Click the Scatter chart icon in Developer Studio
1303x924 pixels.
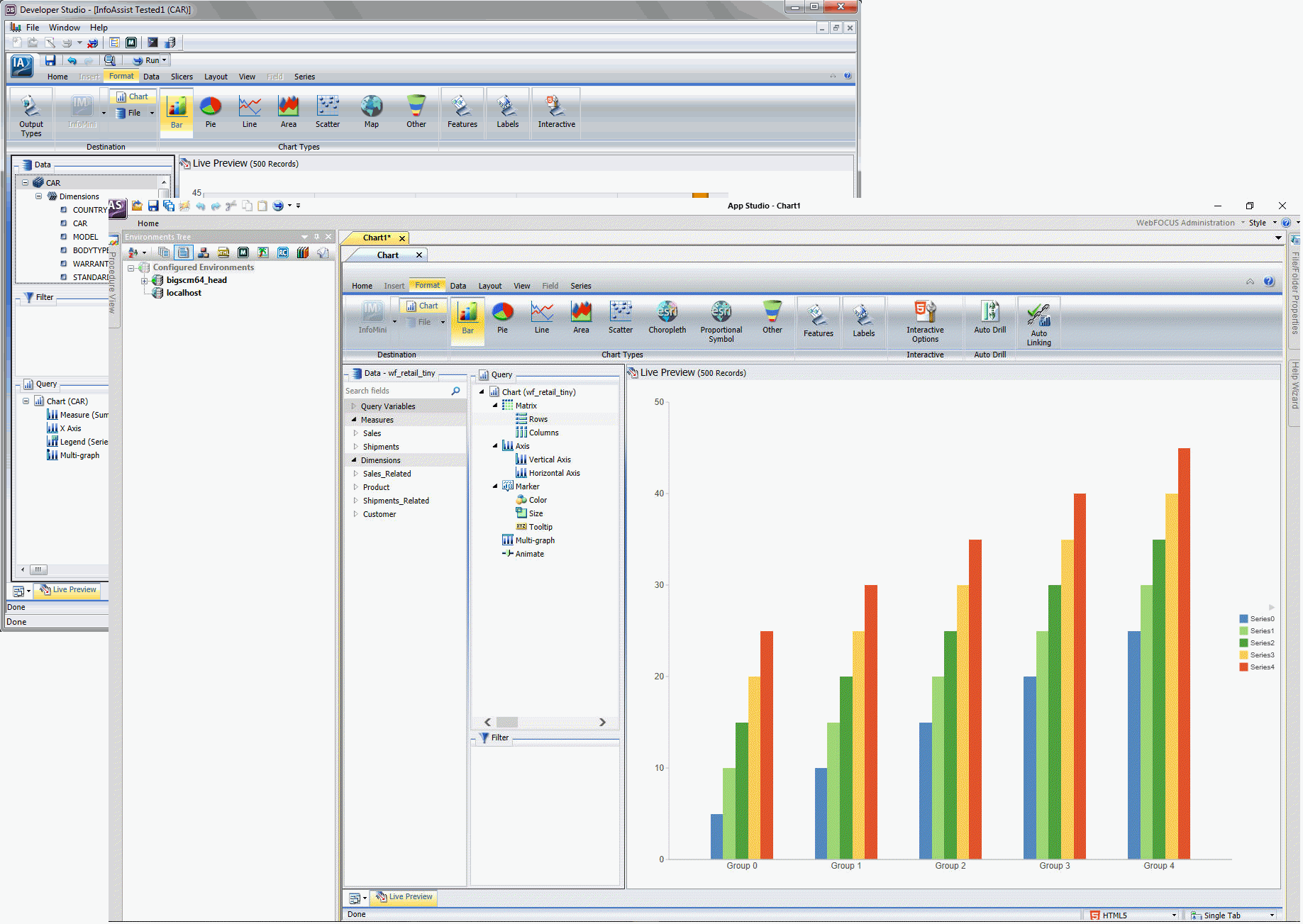pos(327,111)
